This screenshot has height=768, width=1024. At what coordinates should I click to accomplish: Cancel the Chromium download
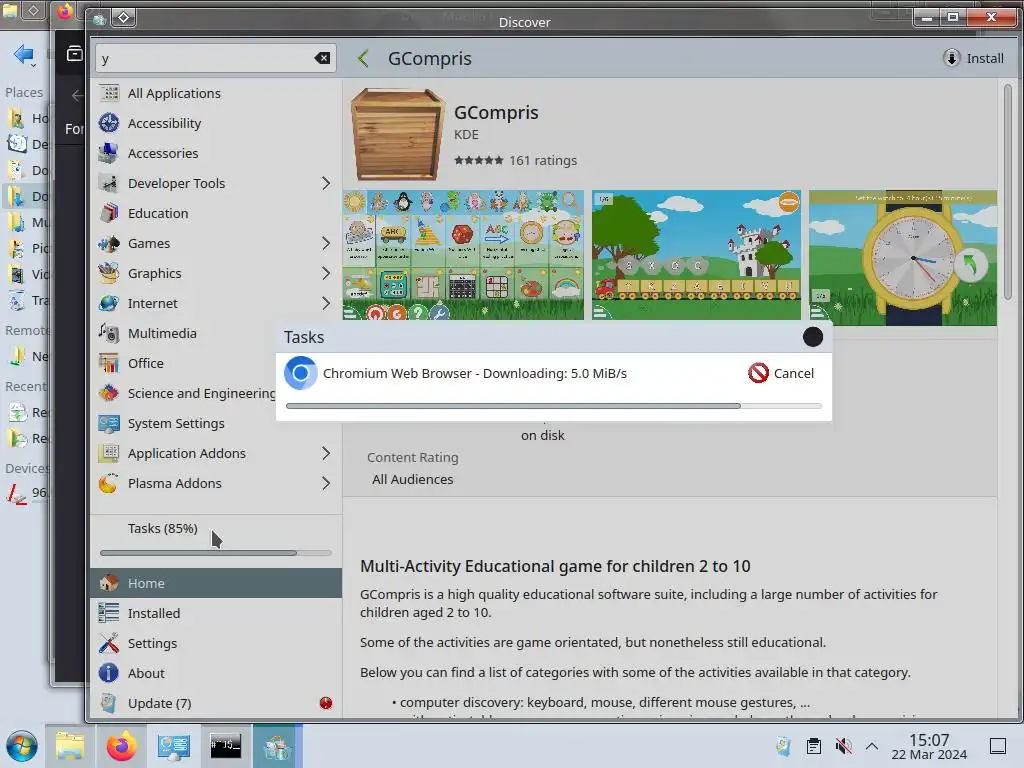tap(781, 374)
